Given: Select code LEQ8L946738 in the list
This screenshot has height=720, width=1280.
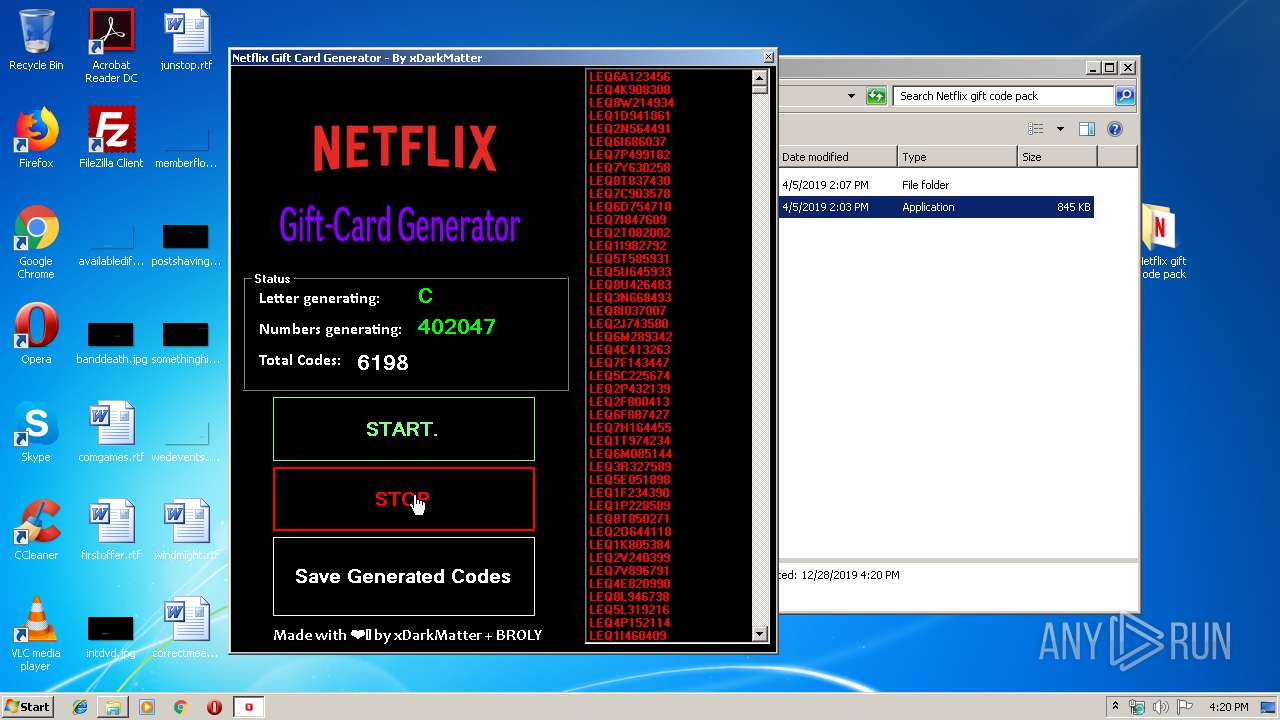Looking at the screenshot, I should click(630, 597).
